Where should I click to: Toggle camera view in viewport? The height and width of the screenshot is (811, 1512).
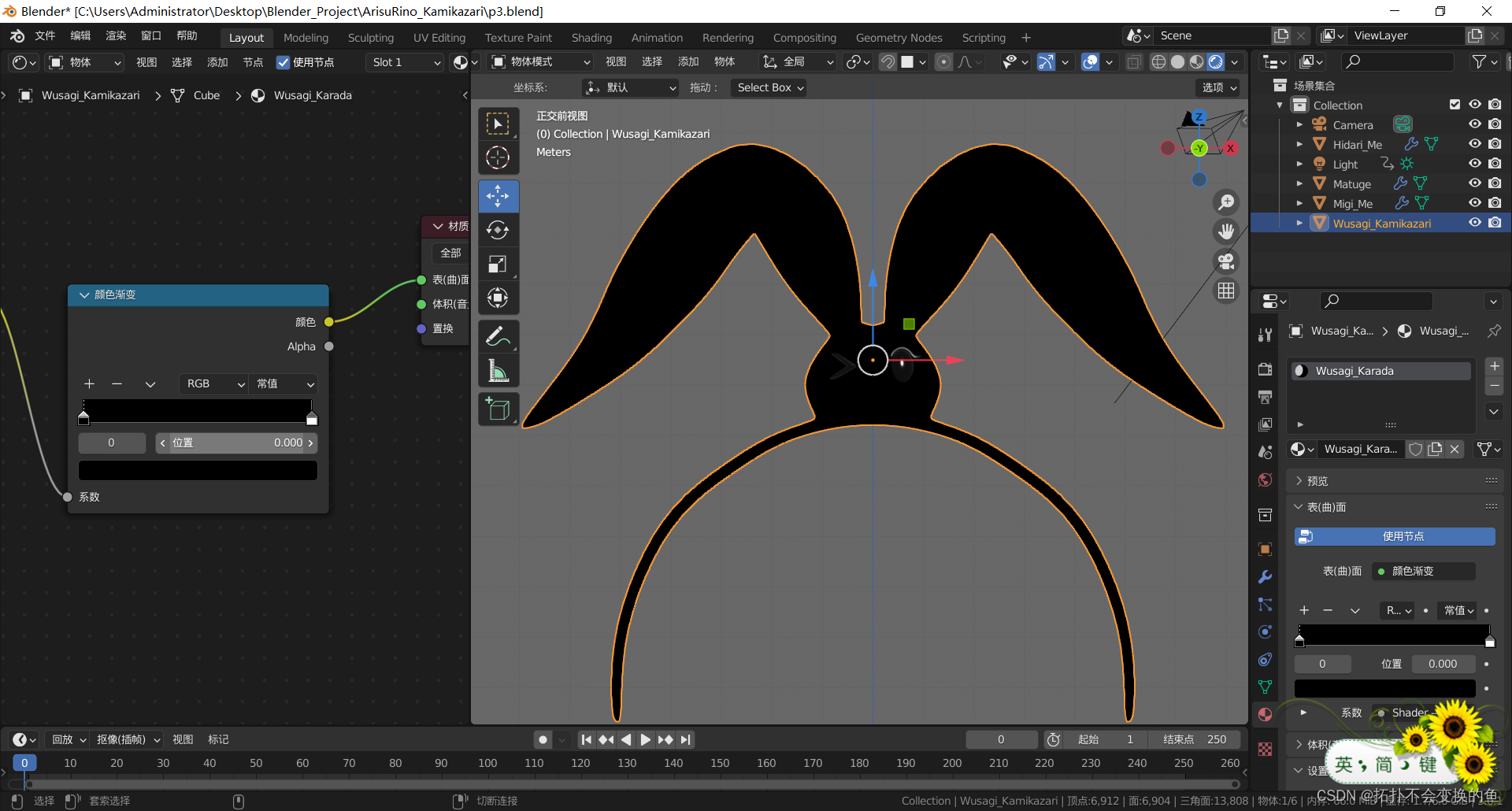[x=1226, y=261]
